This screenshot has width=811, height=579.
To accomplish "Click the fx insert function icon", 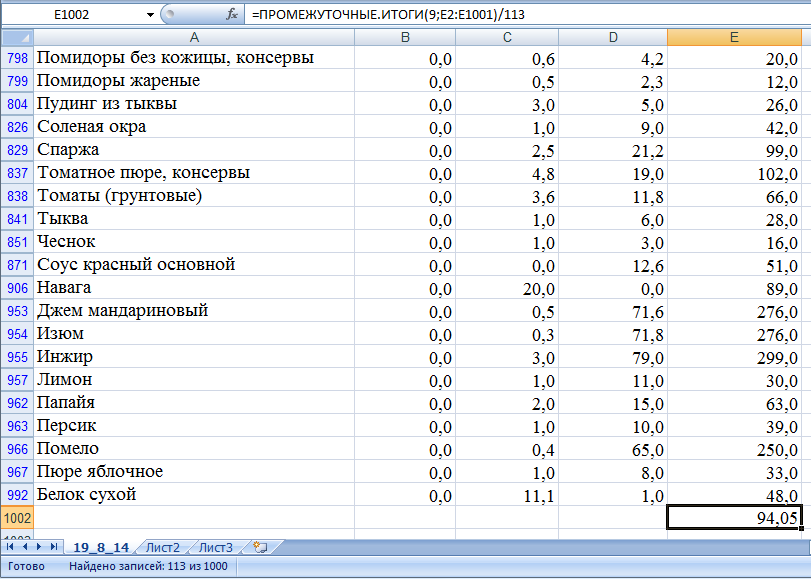I will click(232, 14).
